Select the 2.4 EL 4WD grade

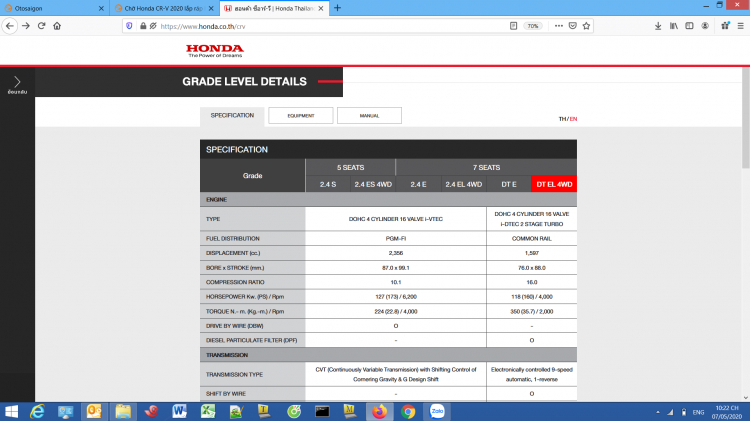[463, 184]
